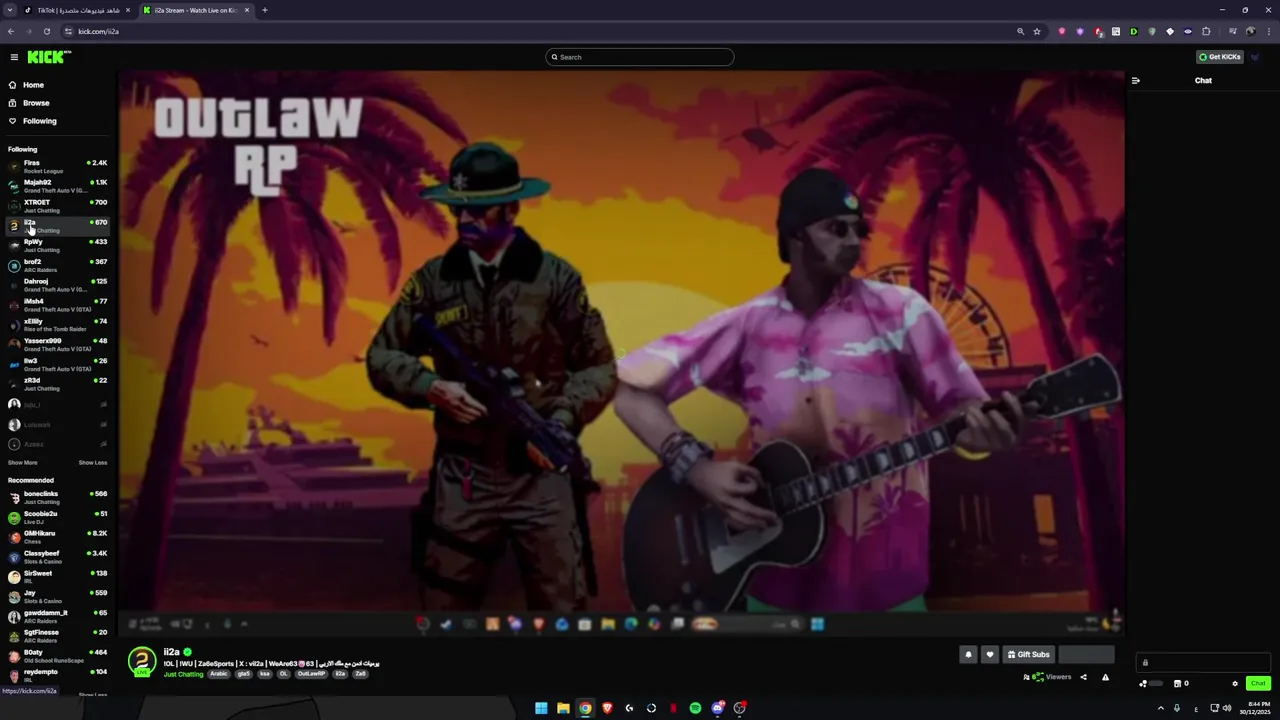Follow the channel with heart button
1280x720 pixels.
click(x=990, y=655)
